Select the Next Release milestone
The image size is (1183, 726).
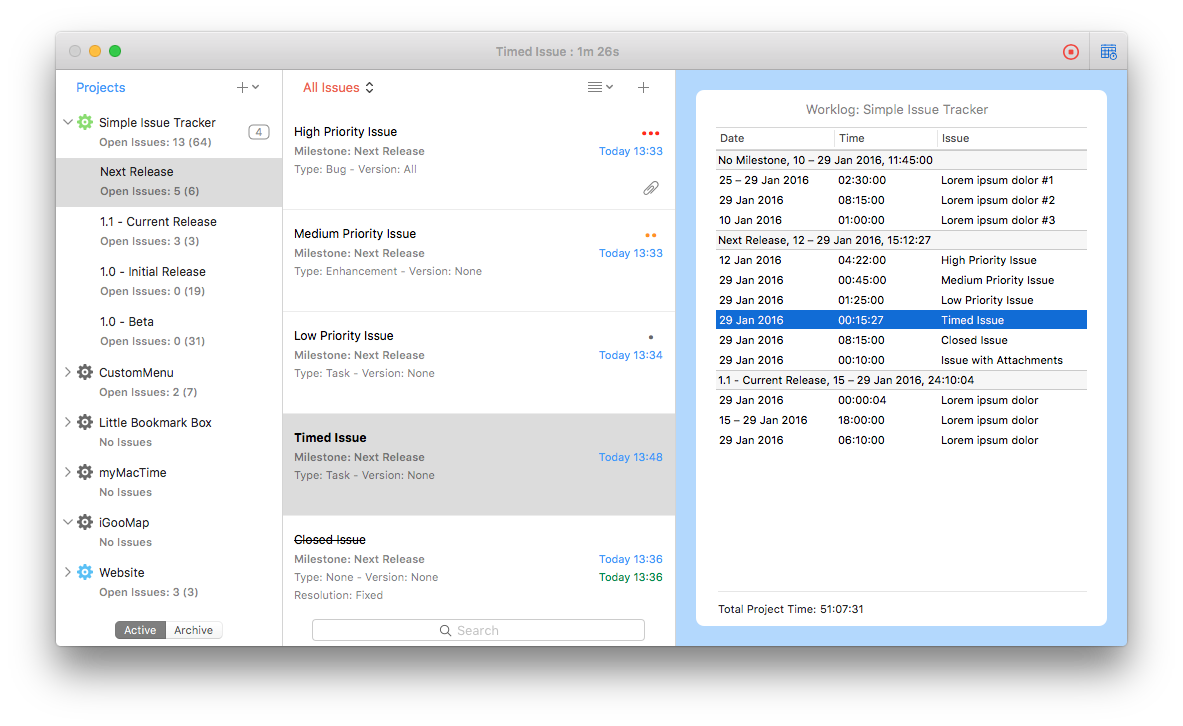169,182
